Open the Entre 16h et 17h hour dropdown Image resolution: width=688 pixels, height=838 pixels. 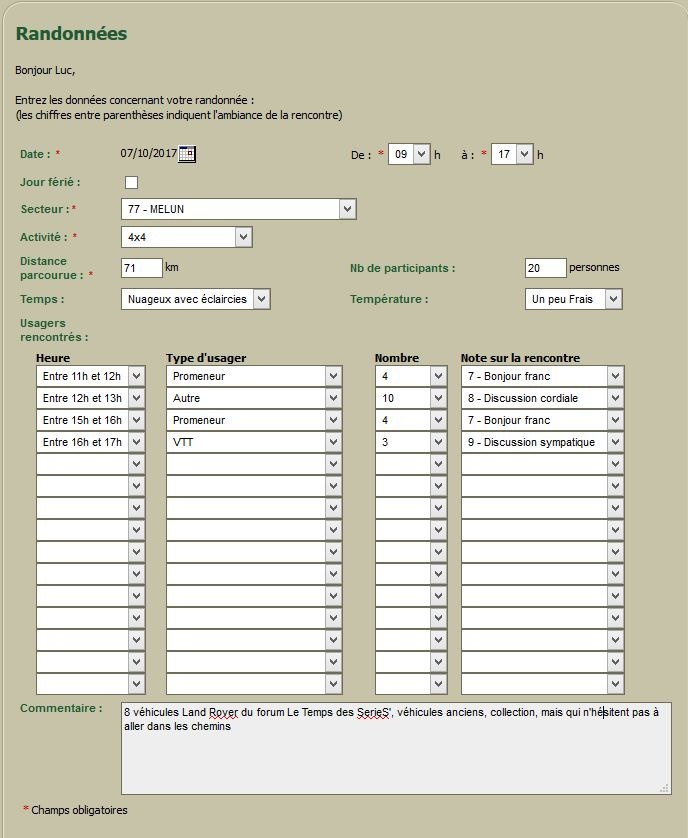[x=91, y=442]
